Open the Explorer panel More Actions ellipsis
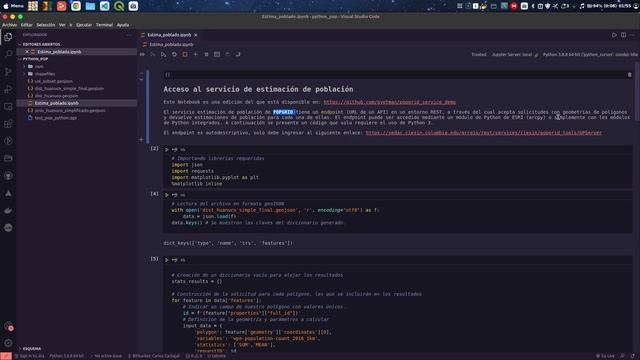This screenshot has height=360, width=640. 129,35
